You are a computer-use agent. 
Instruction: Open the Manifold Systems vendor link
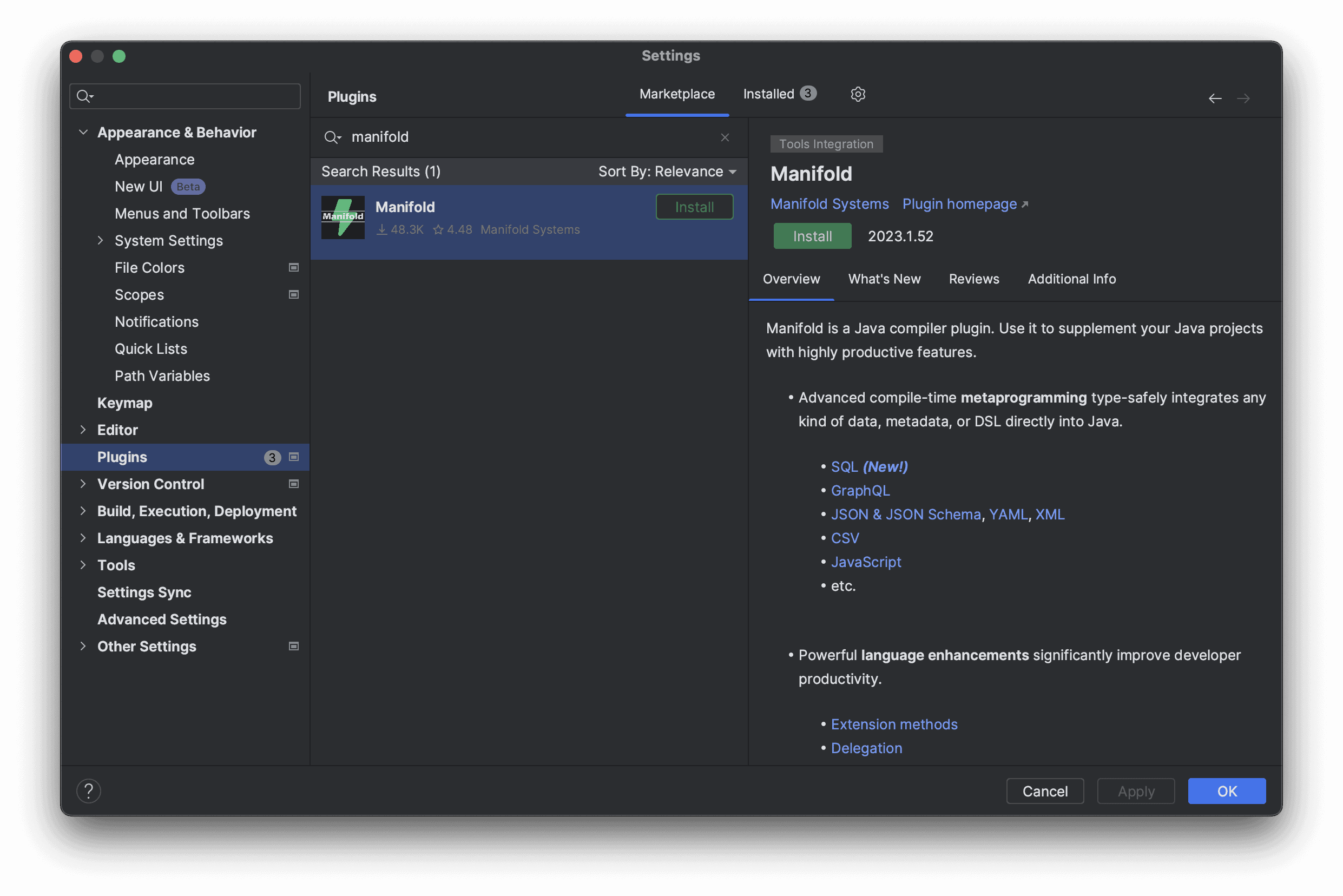830,204
